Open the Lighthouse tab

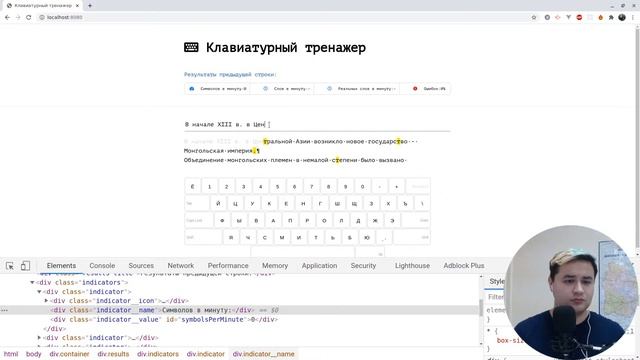point(412,266)
